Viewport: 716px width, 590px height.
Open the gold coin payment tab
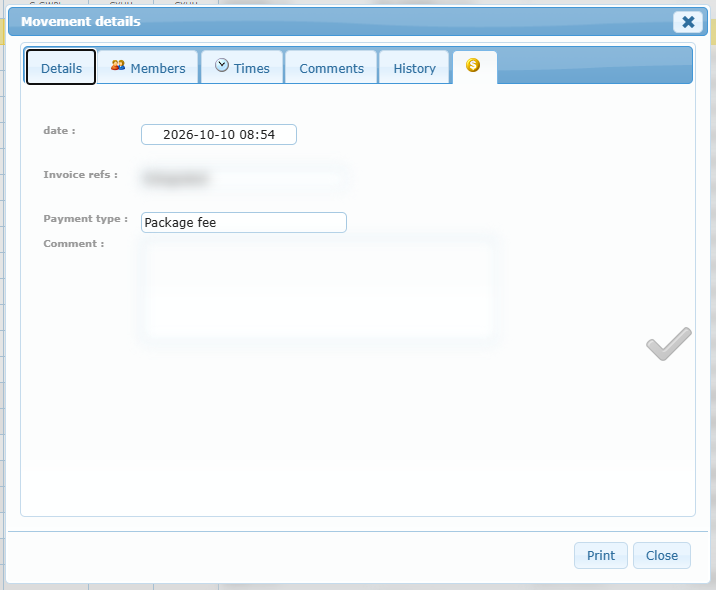coord(474,67)
